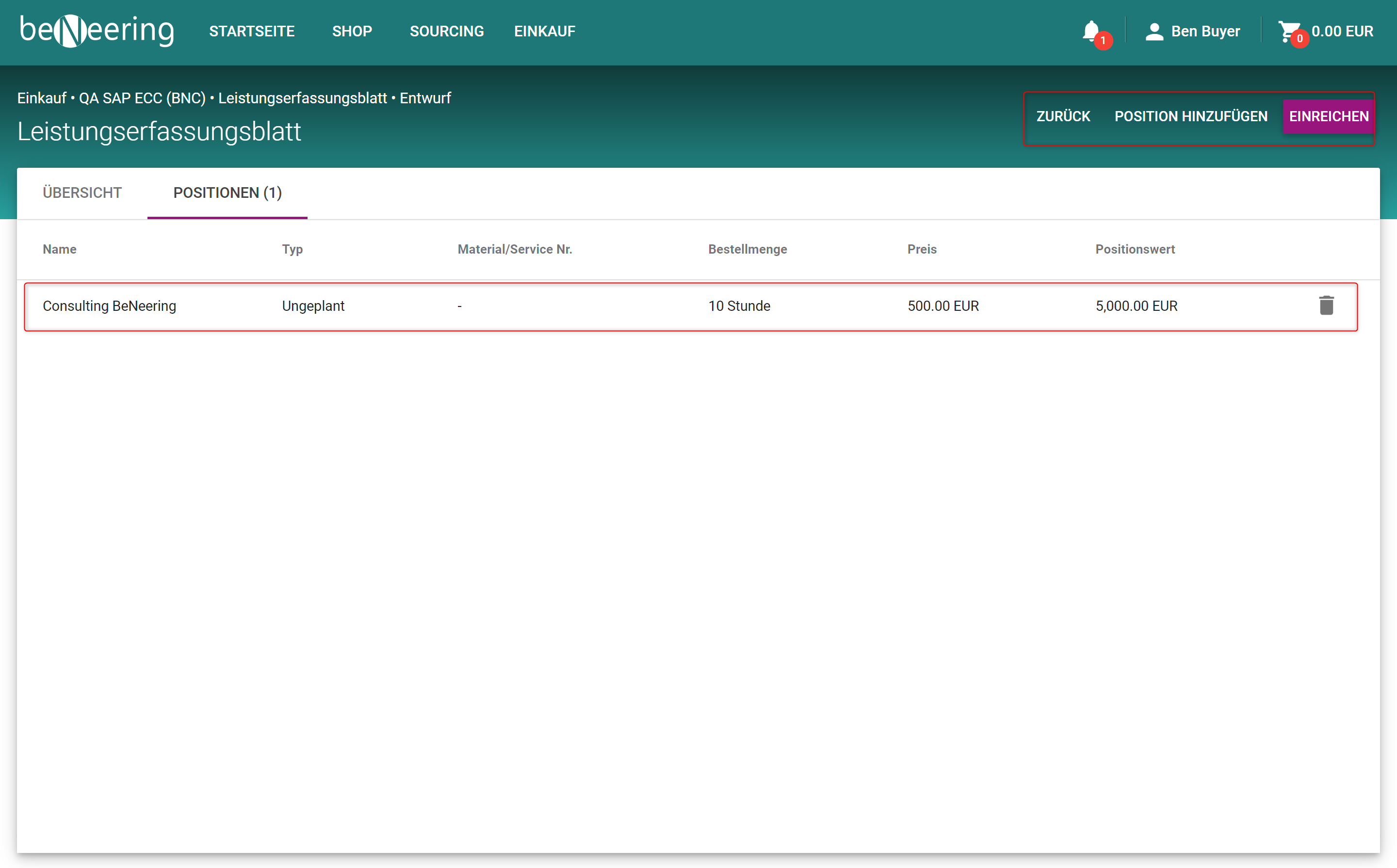The width and height of the screenshot is (1397, 868).
Task: Delete the Consulting BeNeering position
Action: tap(1326, 305)
